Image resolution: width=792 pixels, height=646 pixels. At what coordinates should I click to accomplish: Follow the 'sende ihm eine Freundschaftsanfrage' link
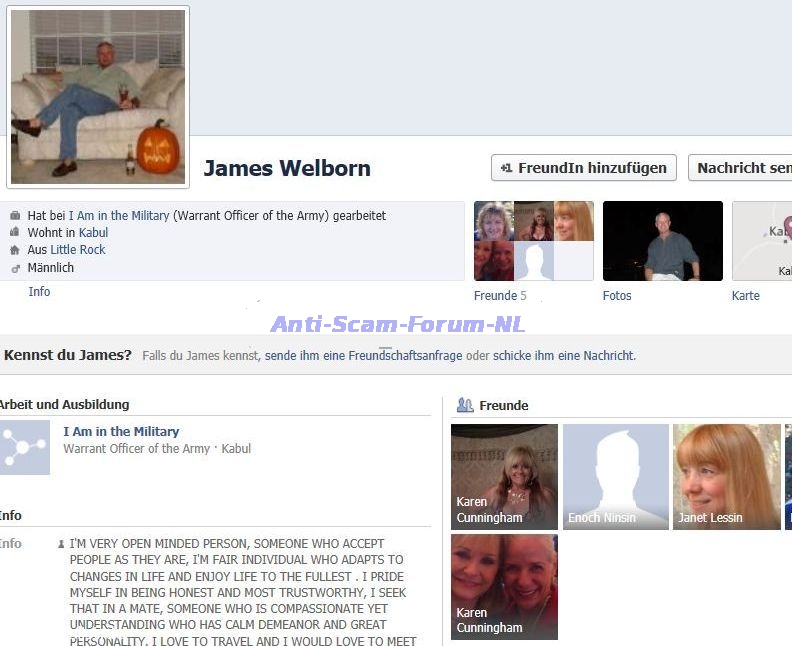[363, 355]
